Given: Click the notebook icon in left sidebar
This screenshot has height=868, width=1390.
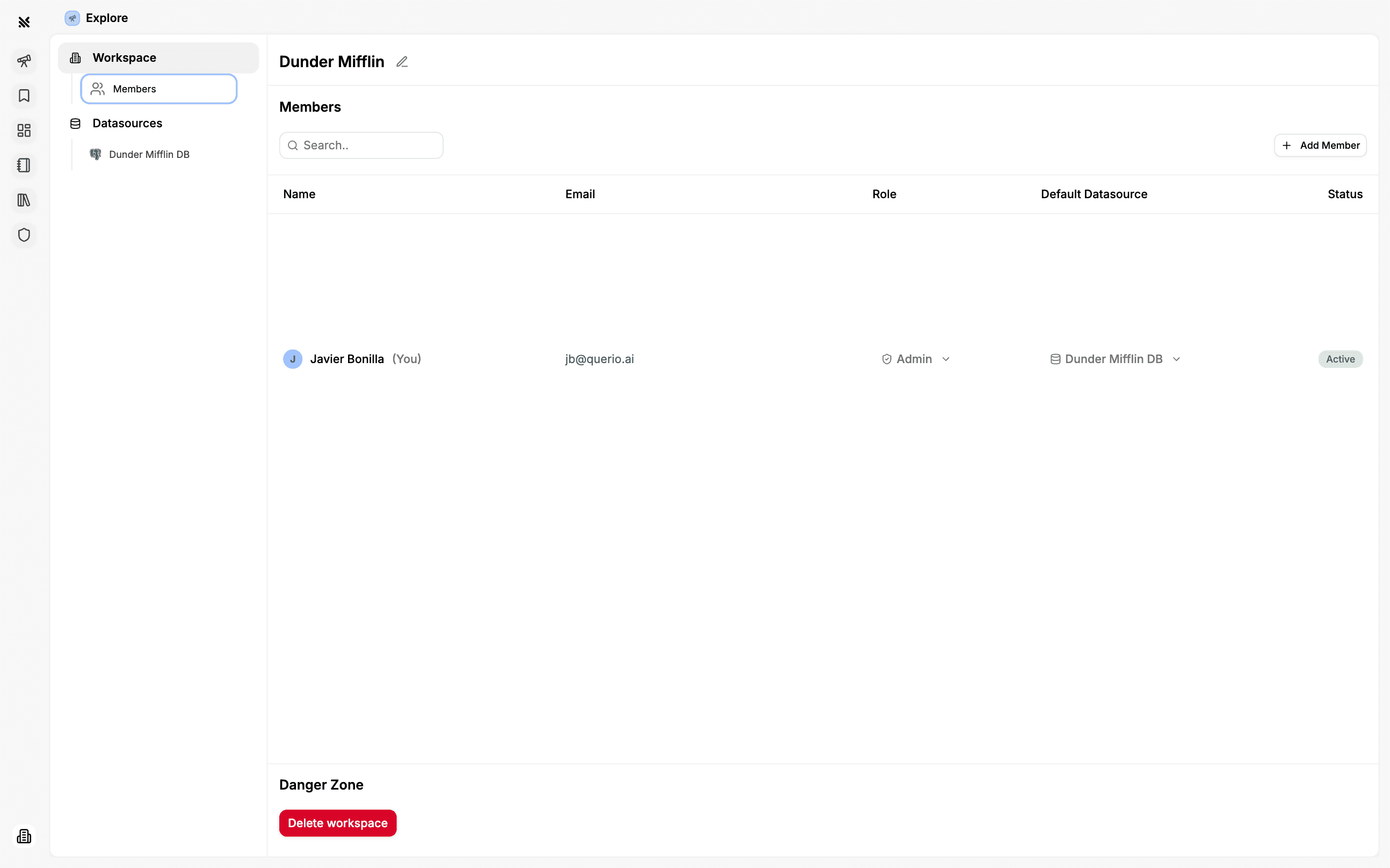Looking at the screenshot, I should [24, 165].
